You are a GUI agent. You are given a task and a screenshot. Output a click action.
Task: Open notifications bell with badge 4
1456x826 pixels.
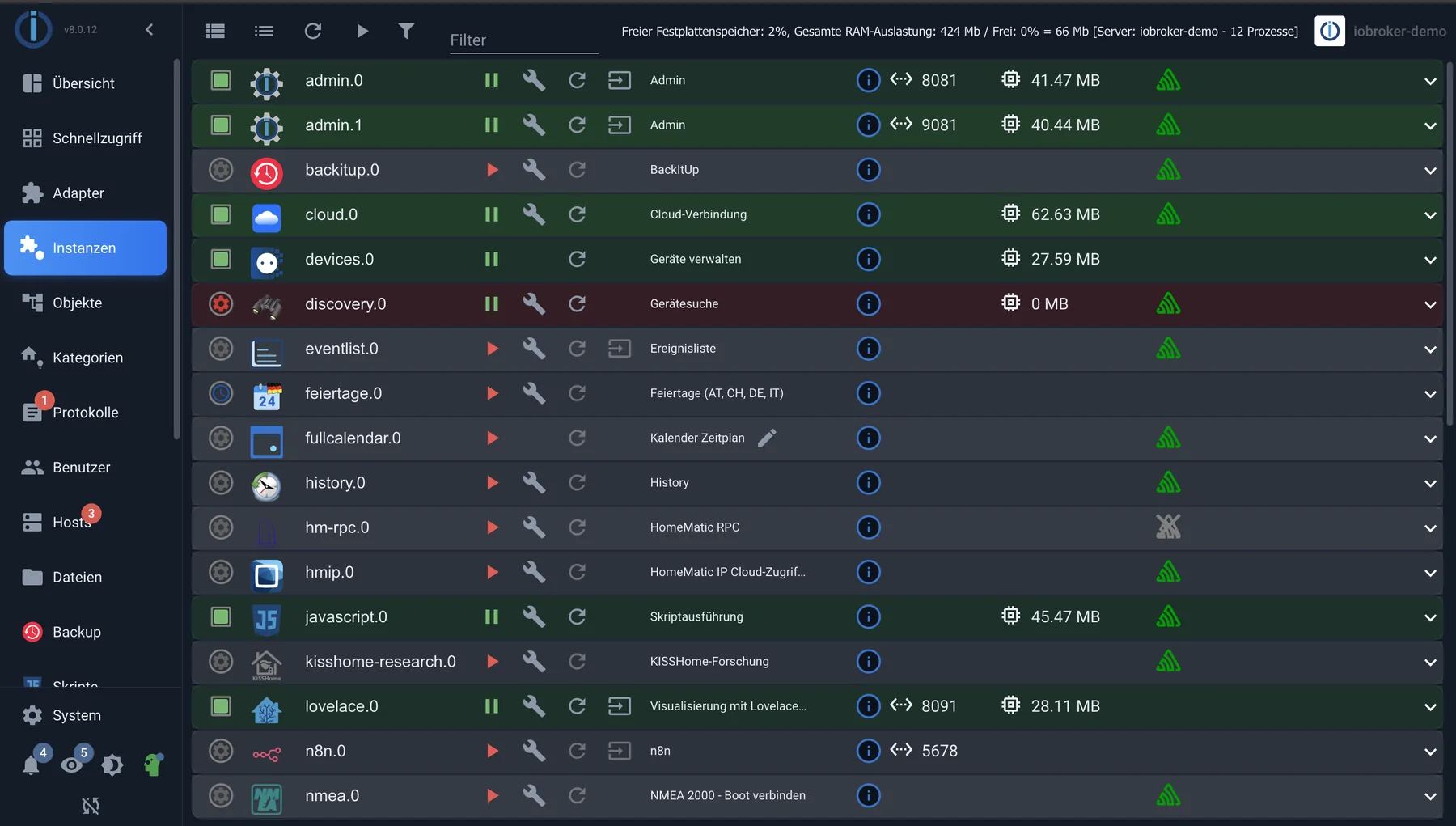(x=32, y=764)
